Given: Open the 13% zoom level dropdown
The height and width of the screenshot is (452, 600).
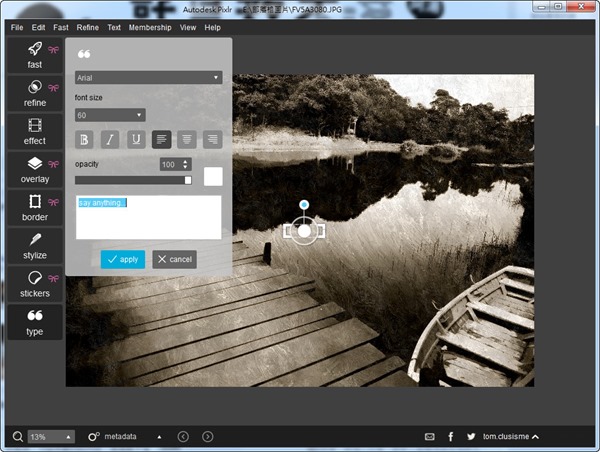Looking at the screenshot, I should 51,437.
